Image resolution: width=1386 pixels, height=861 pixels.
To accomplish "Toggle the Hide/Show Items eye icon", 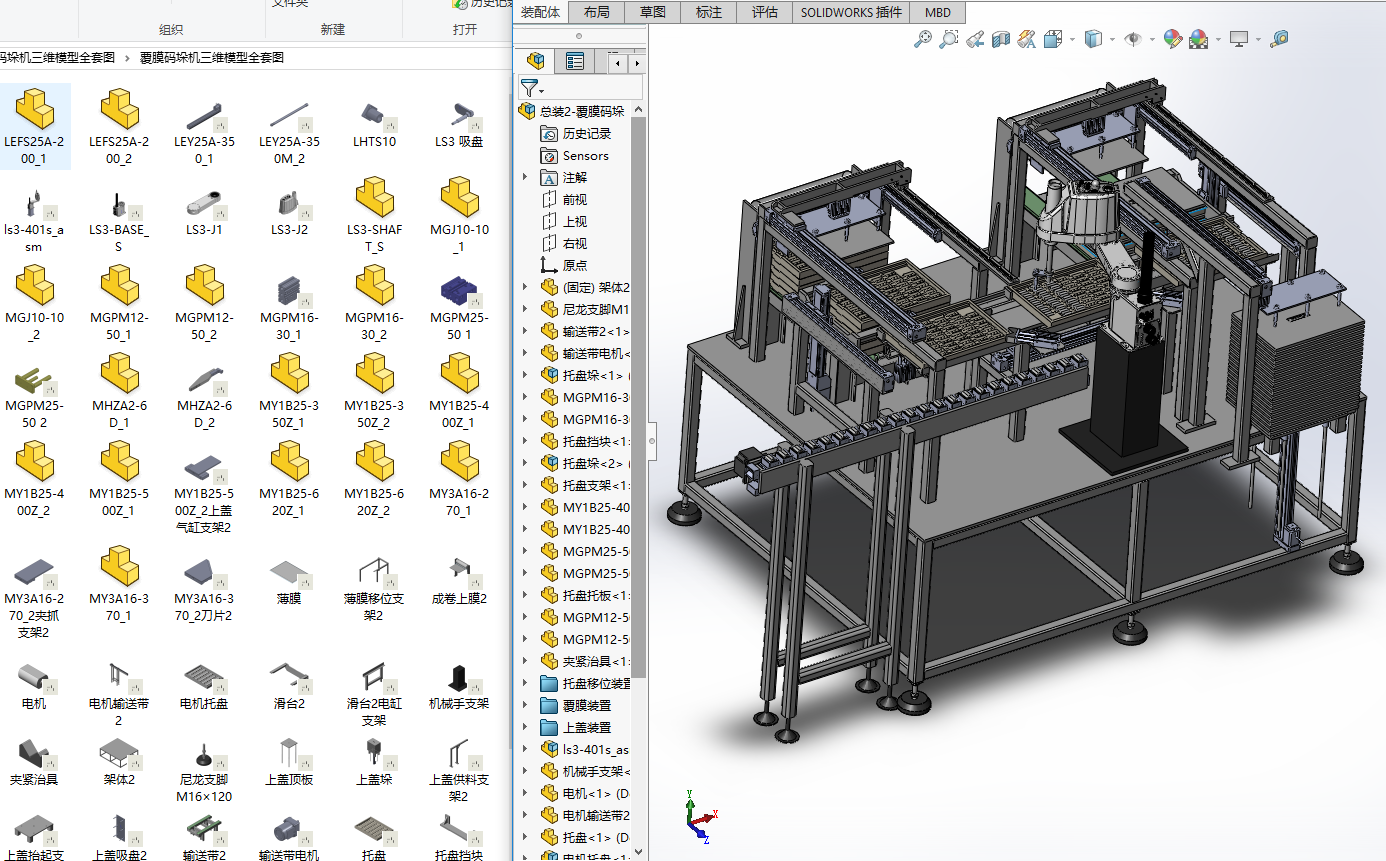I will pos(1133,39).
